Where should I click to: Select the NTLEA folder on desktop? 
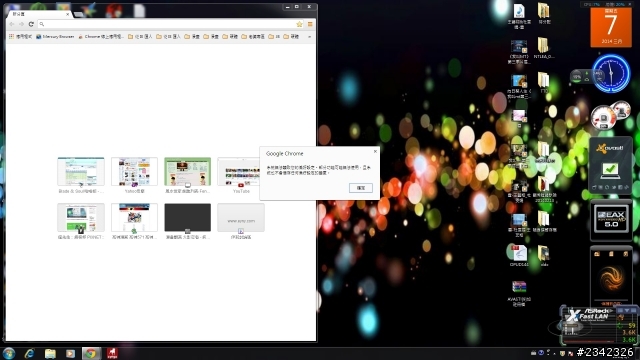click(543, 48)
